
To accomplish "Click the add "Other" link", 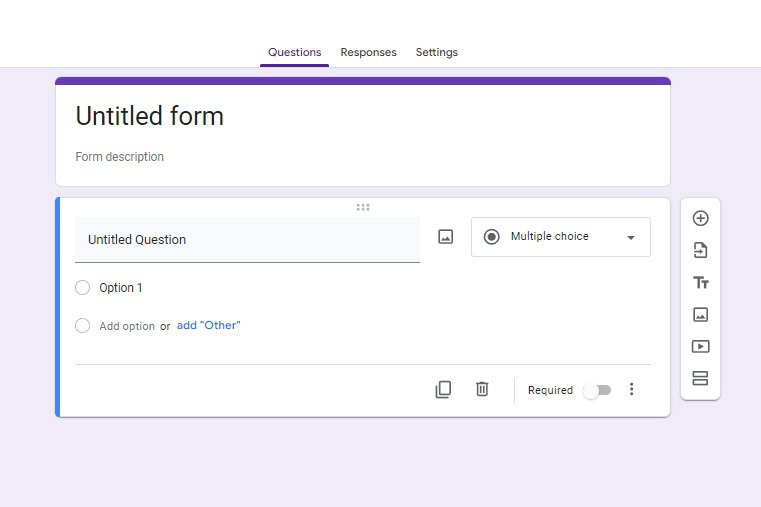I will click(x=208, y=326).
